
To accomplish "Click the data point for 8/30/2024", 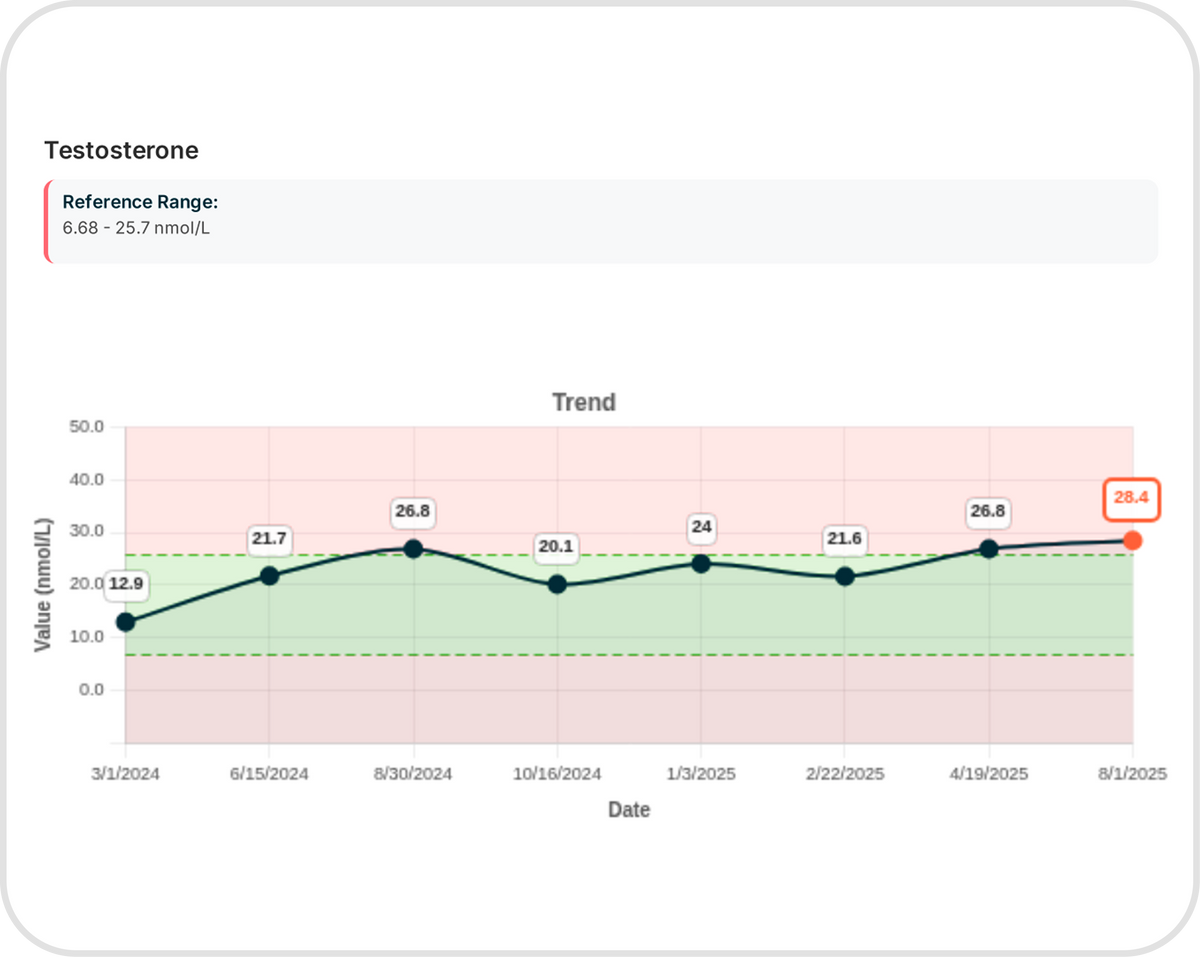I will (x=413, y=549).
